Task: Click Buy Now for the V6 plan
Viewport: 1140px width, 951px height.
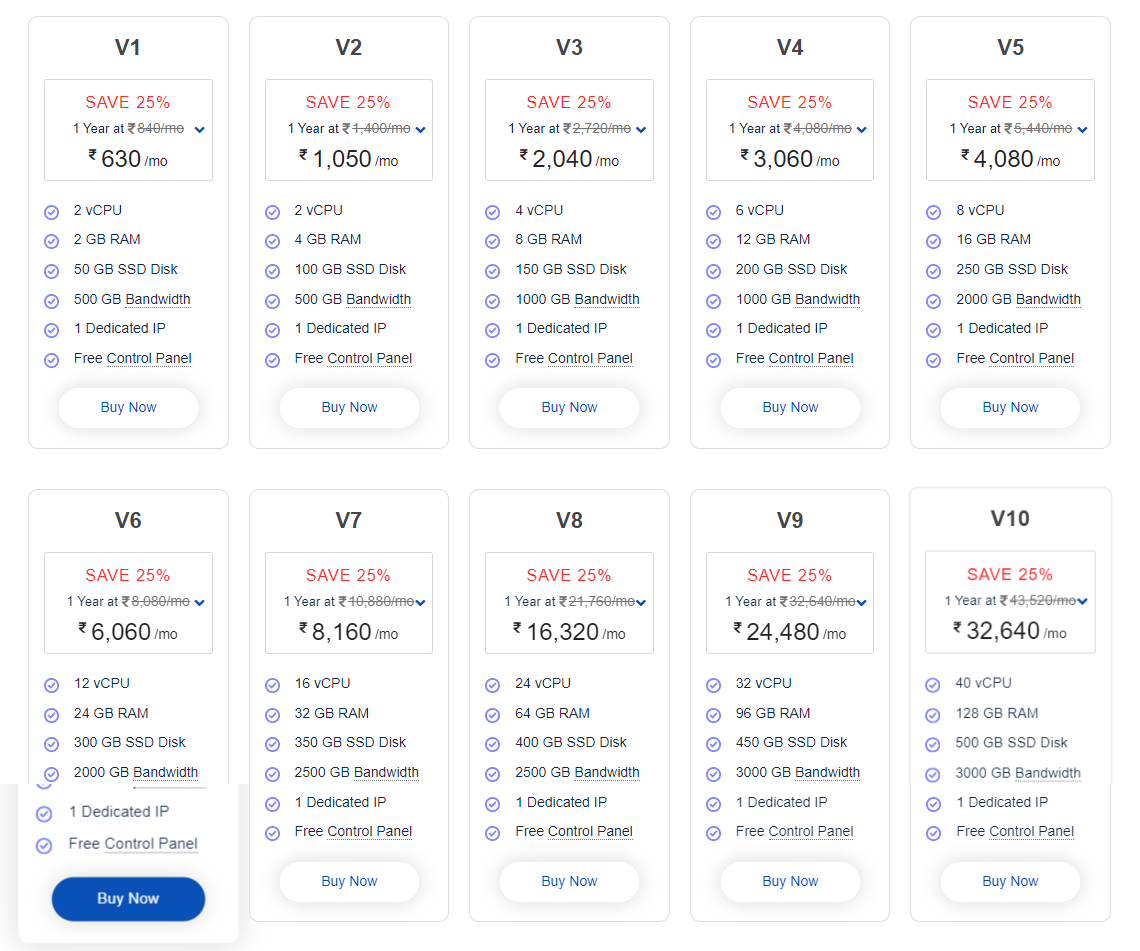Action: click(x=128, y=898)
